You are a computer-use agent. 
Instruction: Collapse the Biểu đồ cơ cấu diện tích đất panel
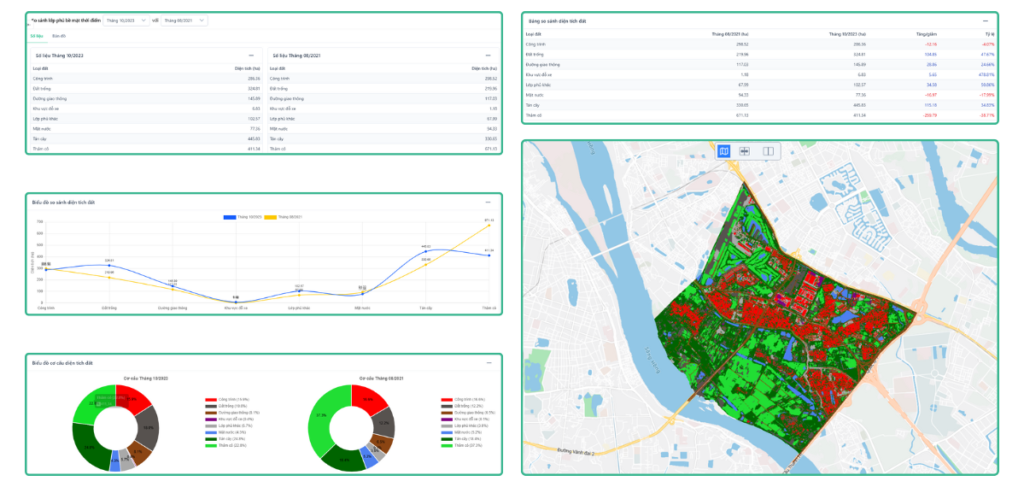487,362
